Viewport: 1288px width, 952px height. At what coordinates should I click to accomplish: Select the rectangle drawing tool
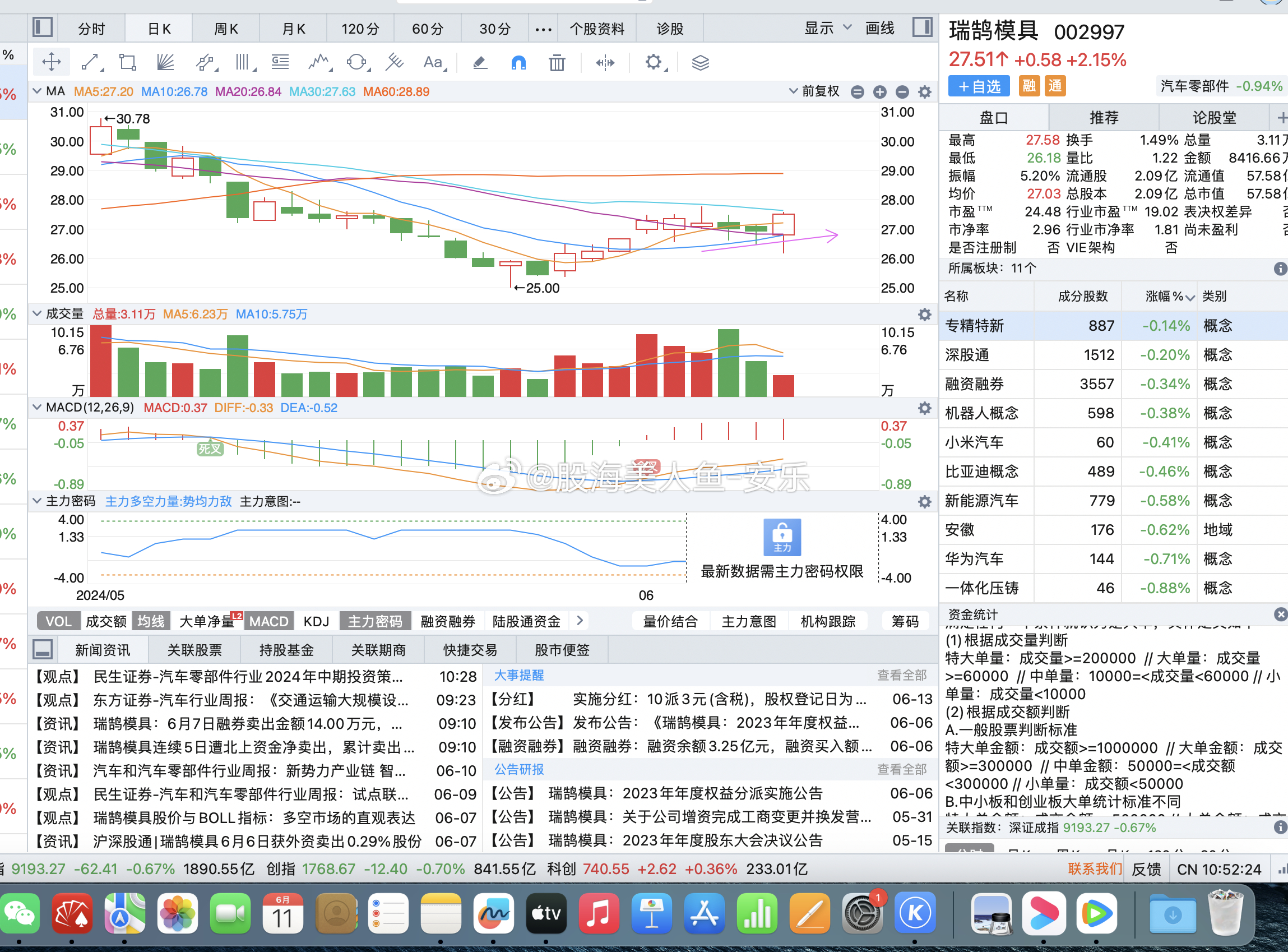pyautogui.click(x=127, y=62)
